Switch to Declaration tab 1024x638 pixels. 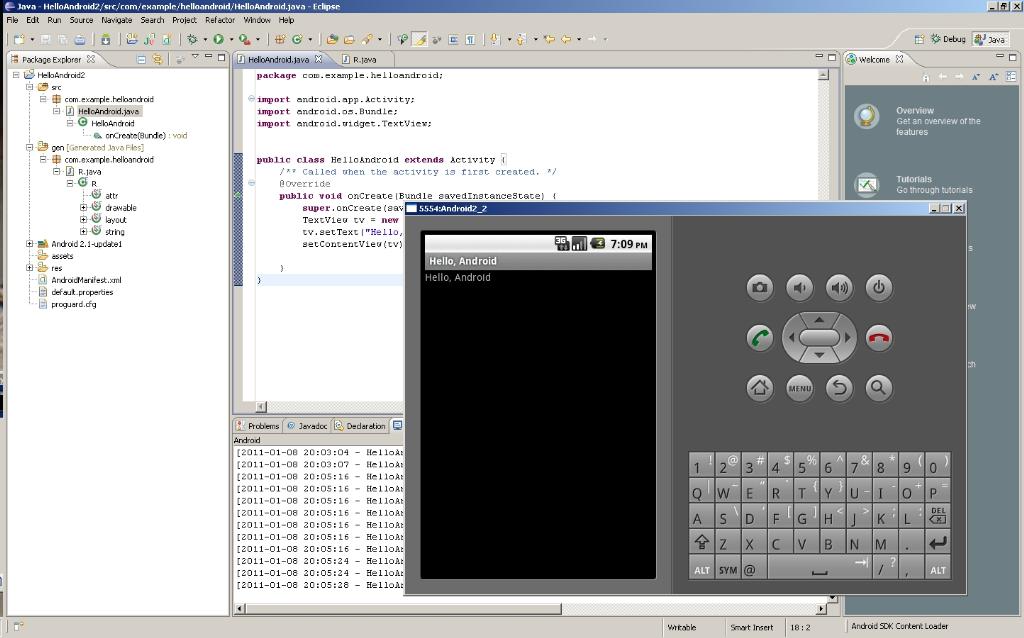pos(360,426)
